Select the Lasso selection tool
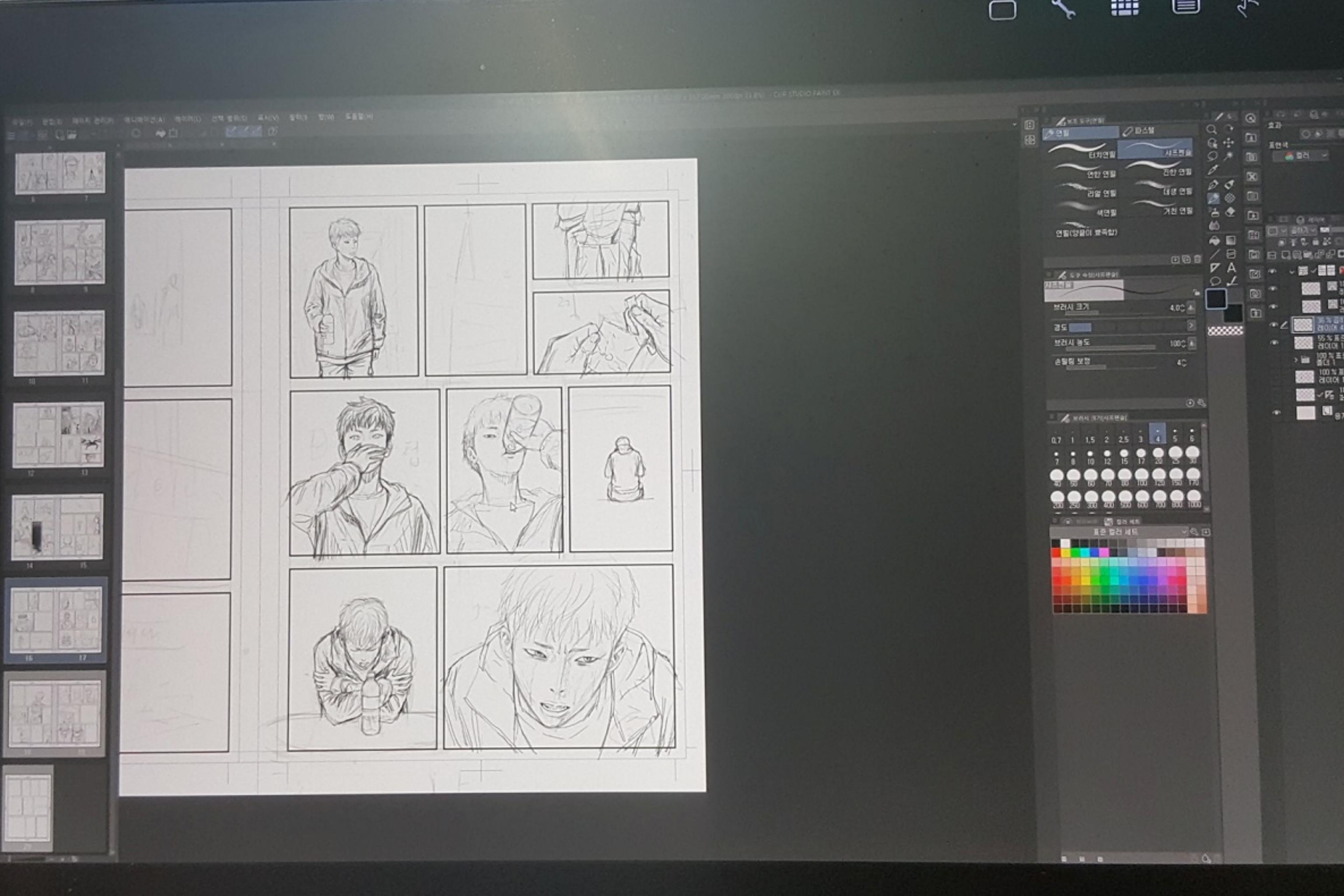1344x896 pixels. point(1213,156)
